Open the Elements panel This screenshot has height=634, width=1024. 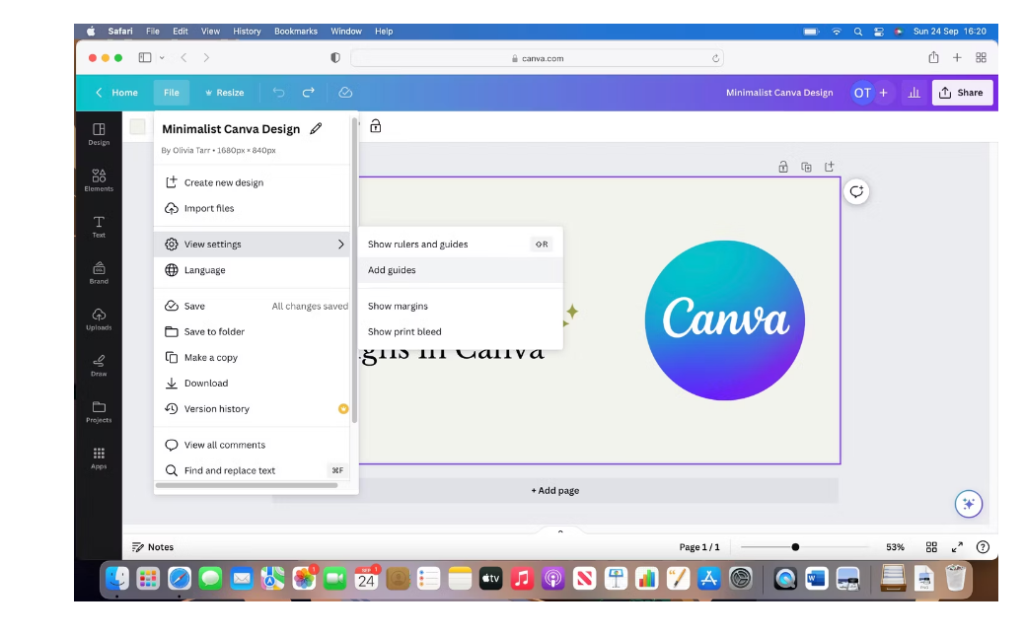click(x=99, y=180)
